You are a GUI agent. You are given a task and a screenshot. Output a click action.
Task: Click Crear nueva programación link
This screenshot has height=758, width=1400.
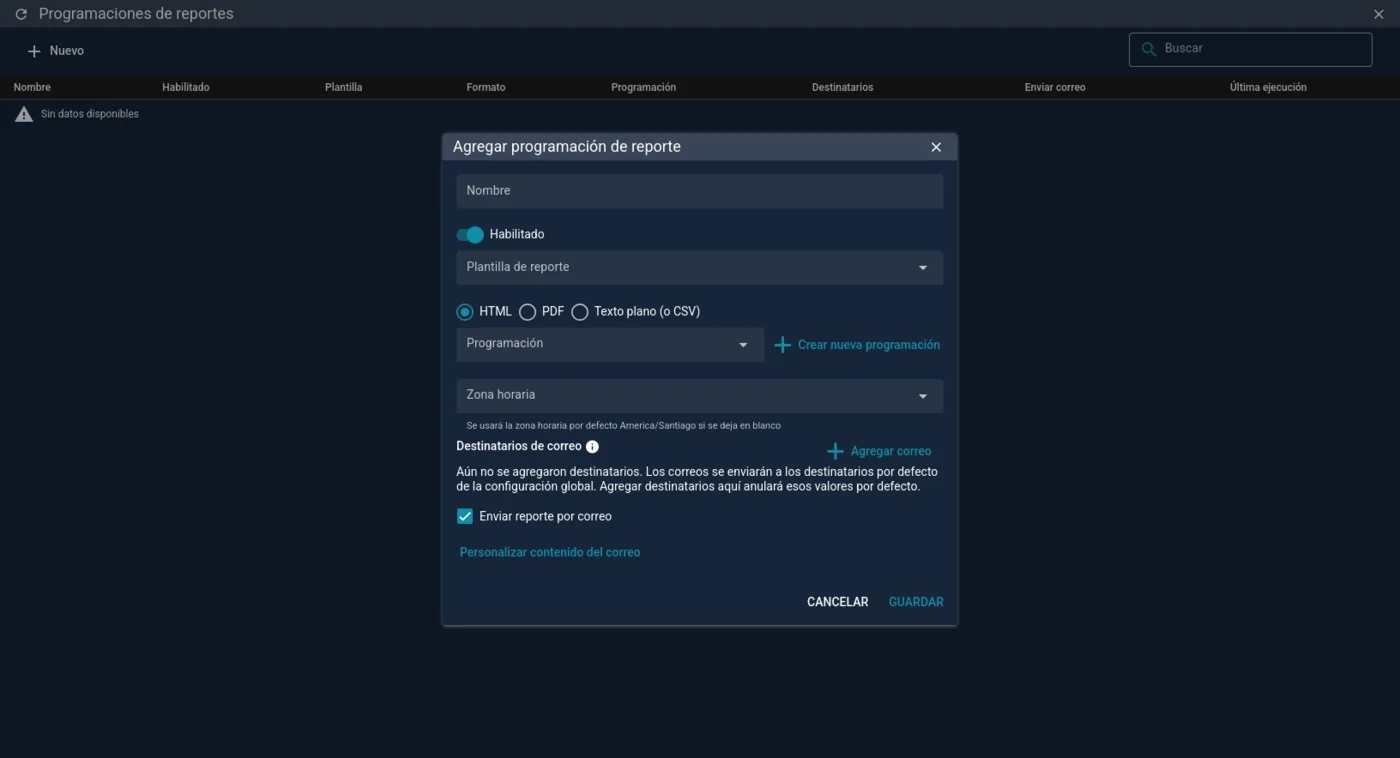click(x=858, y=345)
